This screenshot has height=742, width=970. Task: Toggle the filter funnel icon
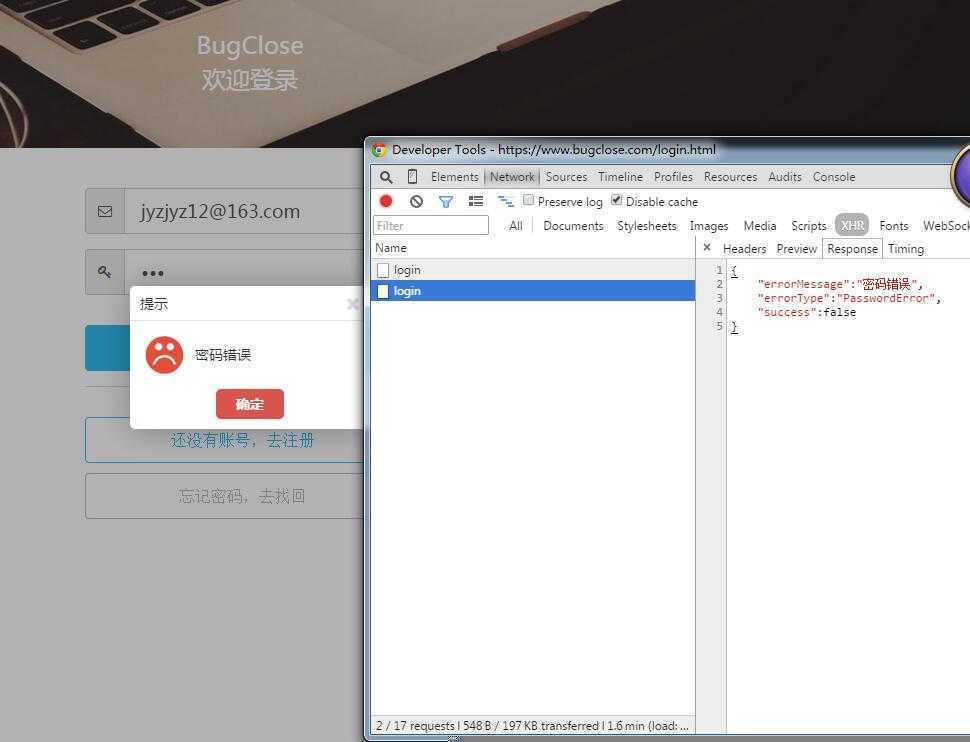pyautogui.click(x=445, y=201)
